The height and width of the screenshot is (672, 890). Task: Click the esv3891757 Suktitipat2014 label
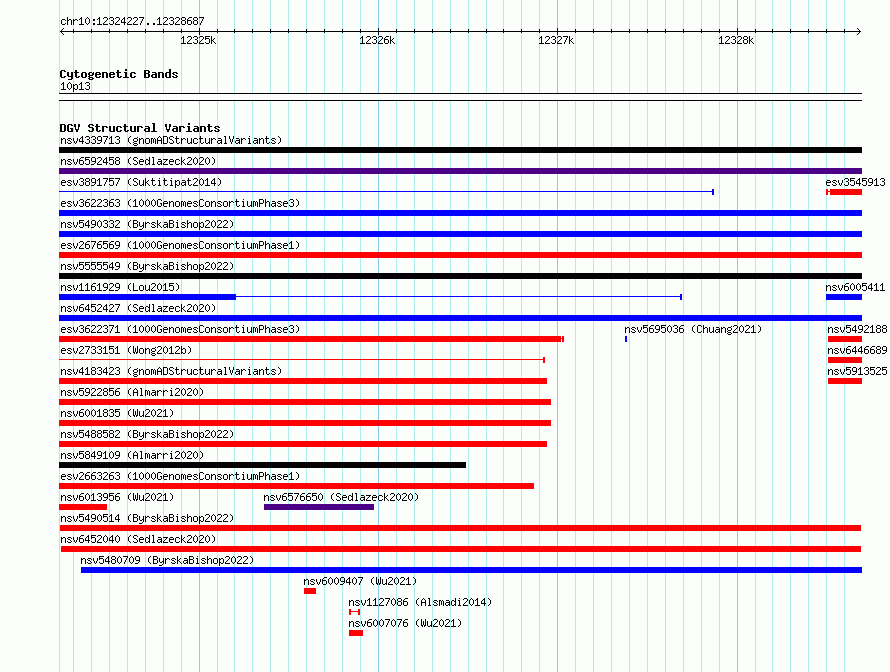click(x=141, y=182)
